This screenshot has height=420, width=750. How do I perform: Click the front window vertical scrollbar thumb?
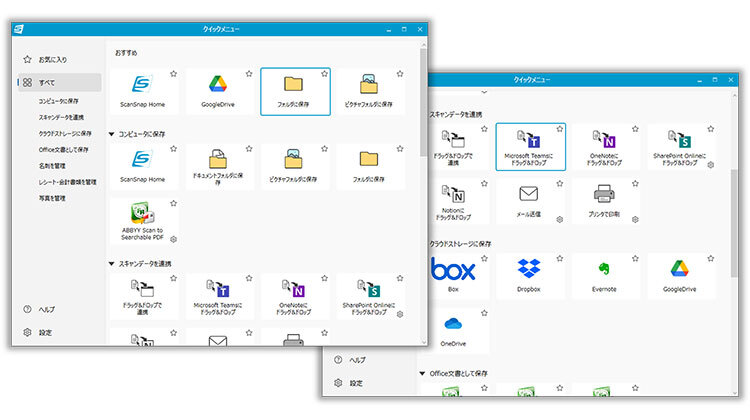point(423,102)
